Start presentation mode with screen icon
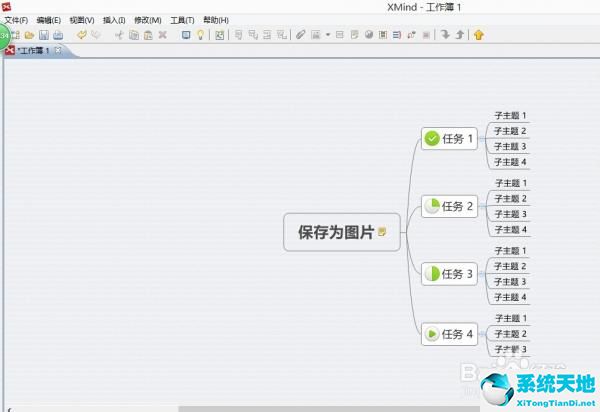The image size is (600, 412). point(186,35)
